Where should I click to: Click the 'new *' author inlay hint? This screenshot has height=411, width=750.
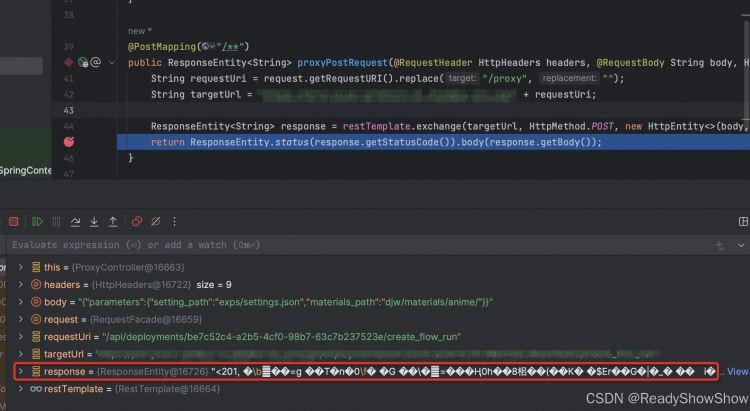(x=140, y=31)
